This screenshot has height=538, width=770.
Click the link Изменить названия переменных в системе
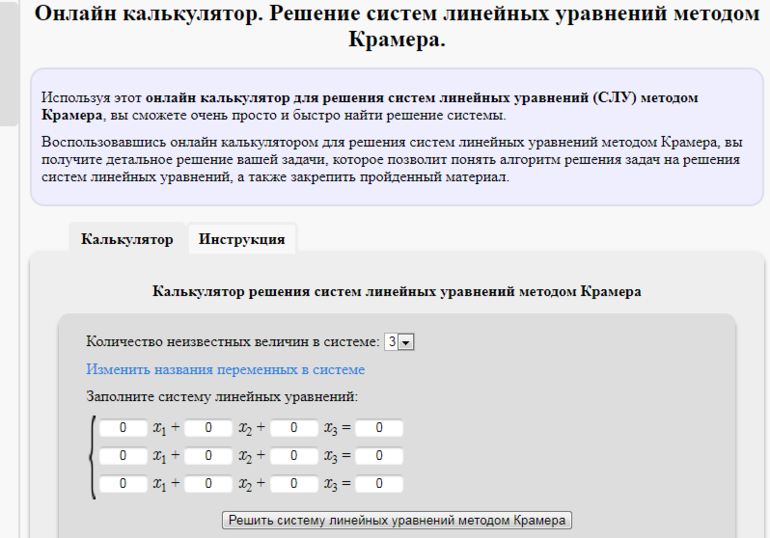[225, 369]
